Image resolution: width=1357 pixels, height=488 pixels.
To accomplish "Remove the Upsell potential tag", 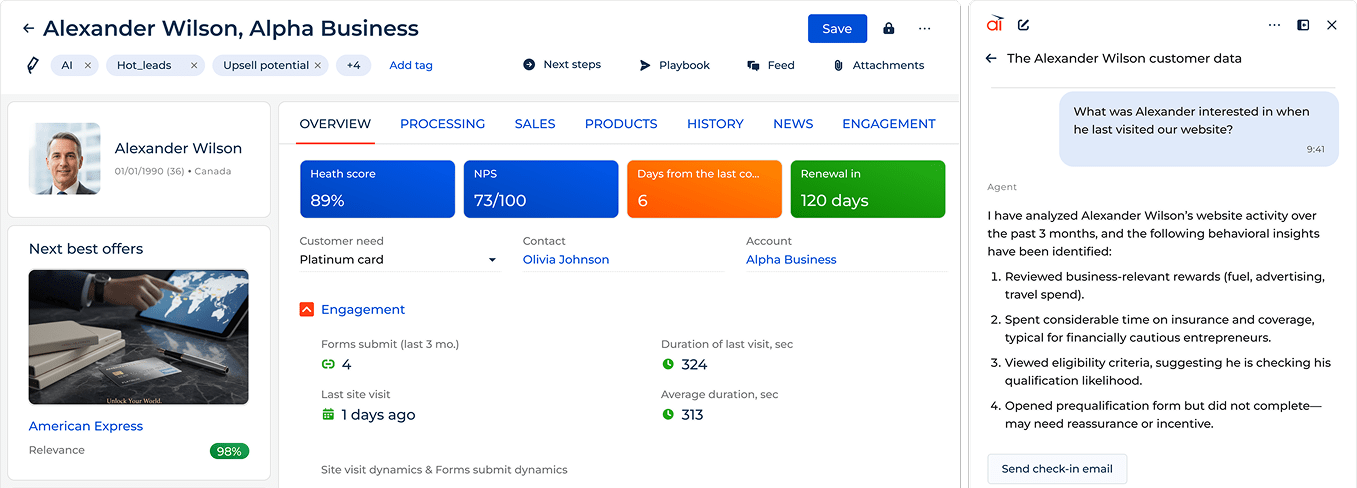I will click(x=318, y=66).
